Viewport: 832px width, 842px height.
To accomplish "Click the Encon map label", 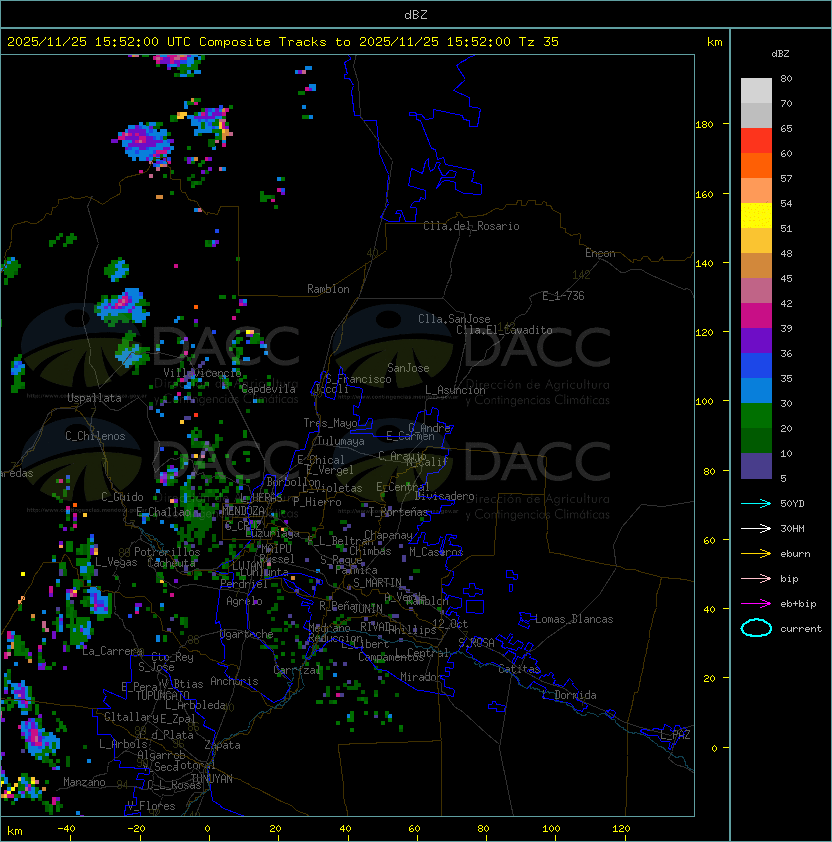I will (x=600, y=253).
